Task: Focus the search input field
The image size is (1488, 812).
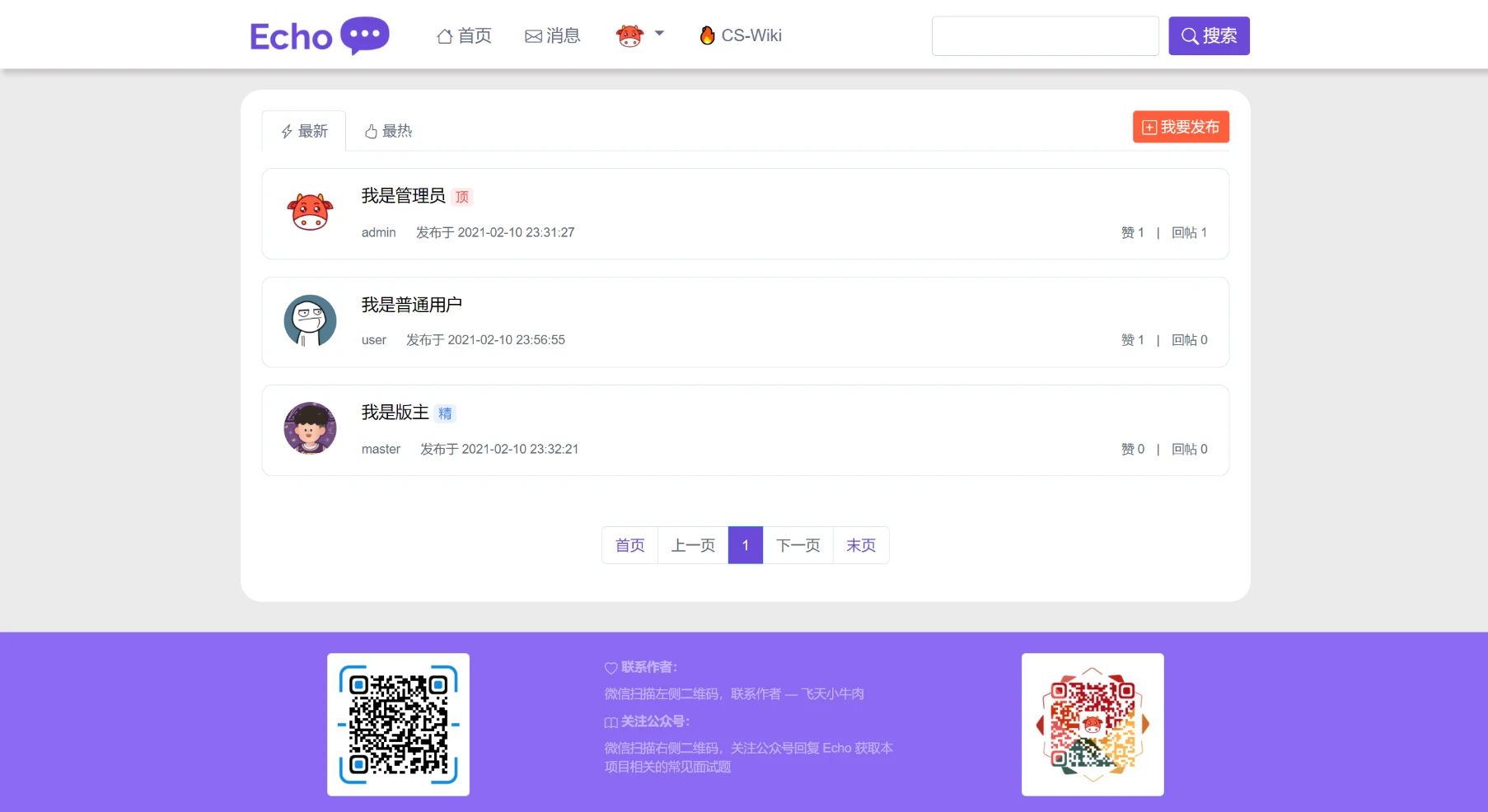Action: [x=1045, y=36]
